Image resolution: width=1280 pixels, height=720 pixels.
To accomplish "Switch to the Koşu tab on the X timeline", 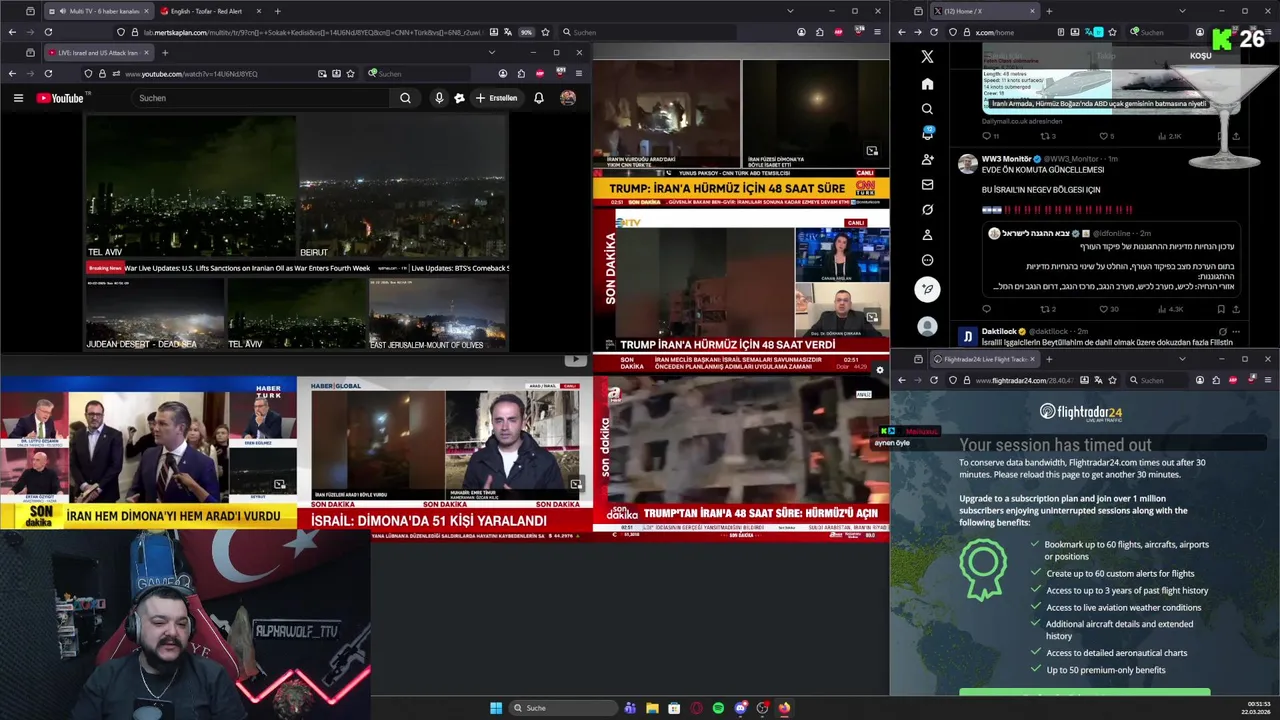I will tap(1201, 56).
